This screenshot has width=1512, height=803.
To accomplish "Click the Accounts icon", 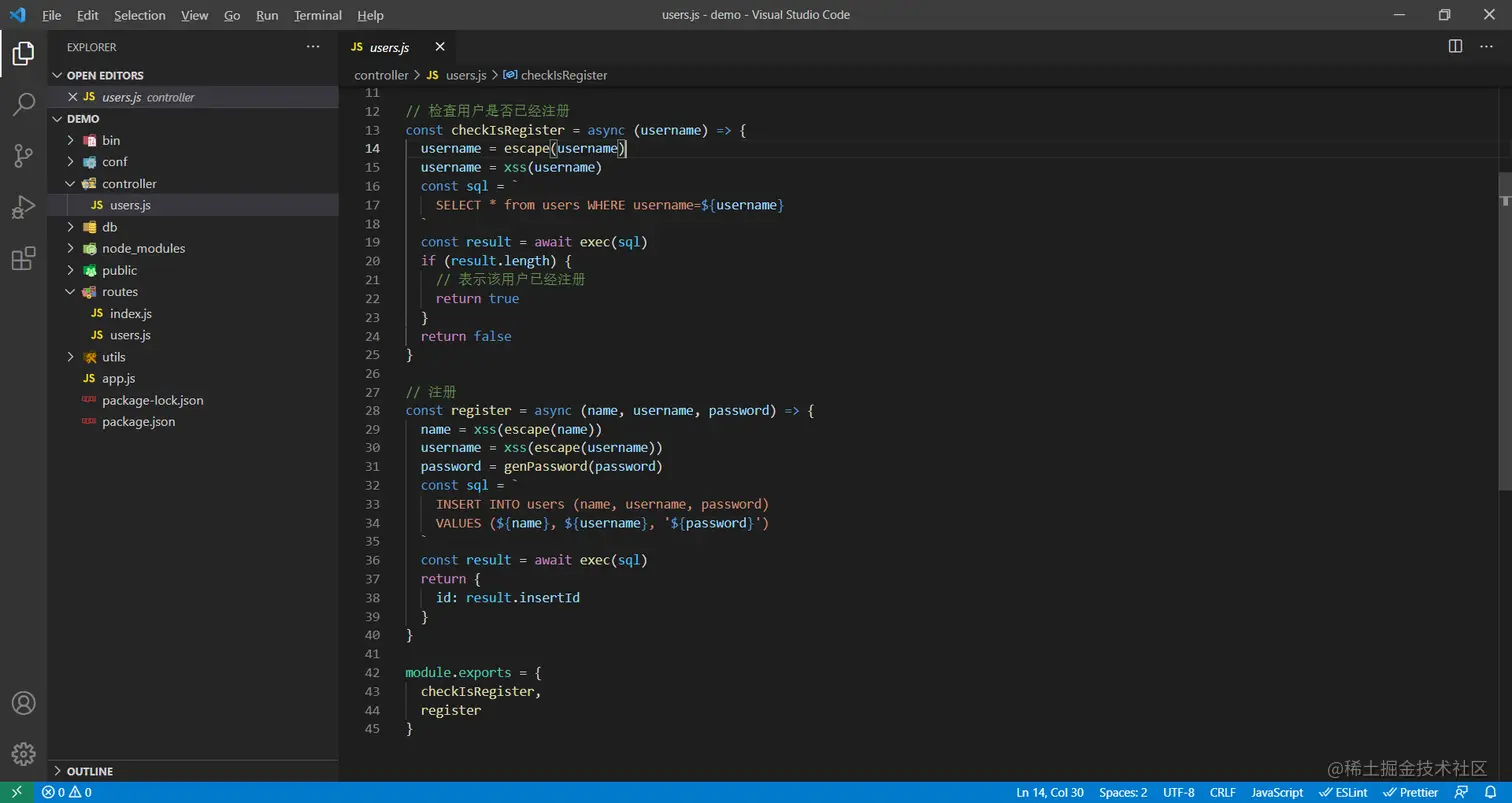I will click(x=23, y=703).
